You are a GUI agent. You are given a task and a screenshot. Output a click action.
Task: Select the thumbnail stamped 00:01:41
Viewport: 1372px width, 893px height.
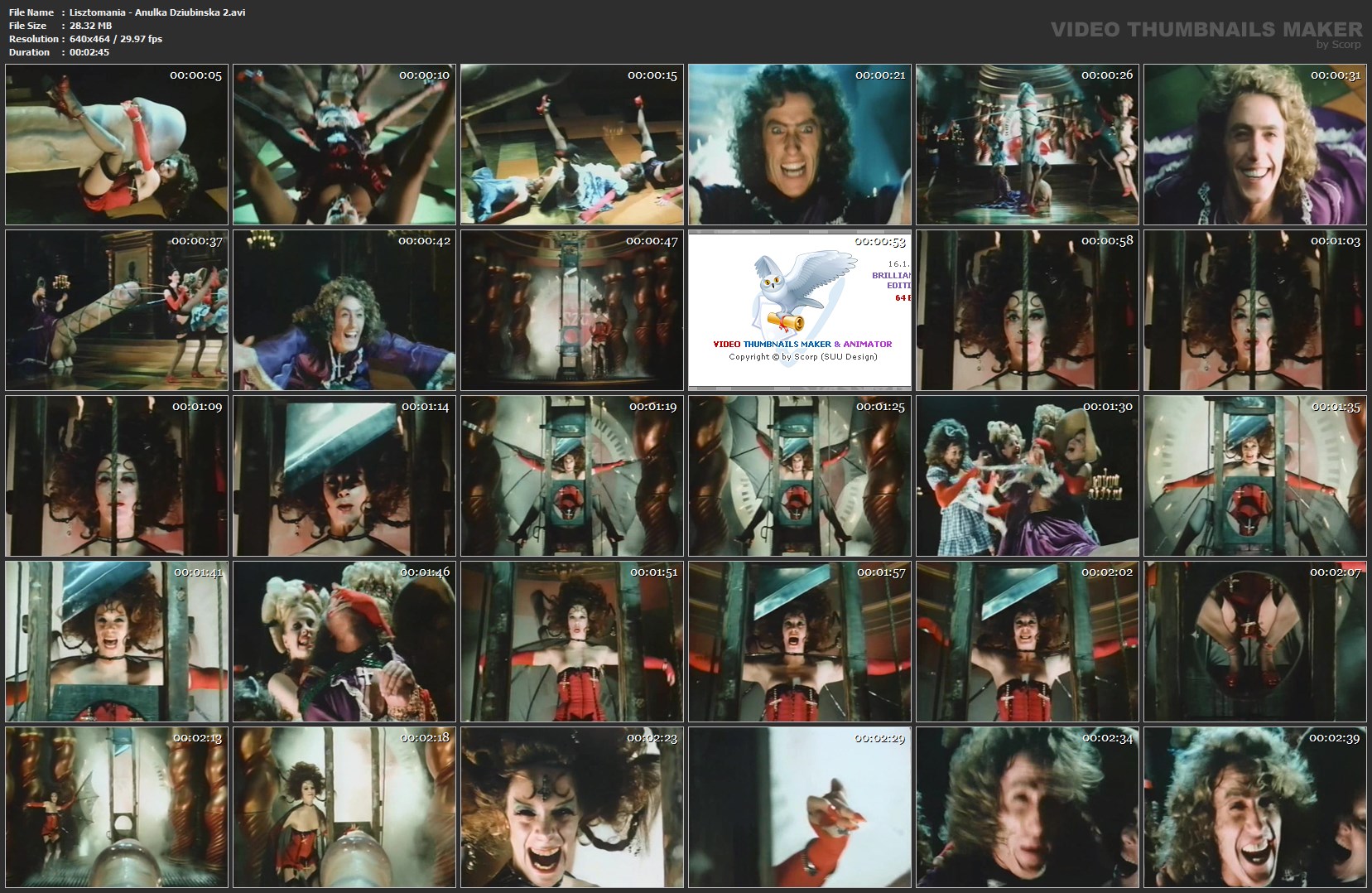tap(117, 641)
